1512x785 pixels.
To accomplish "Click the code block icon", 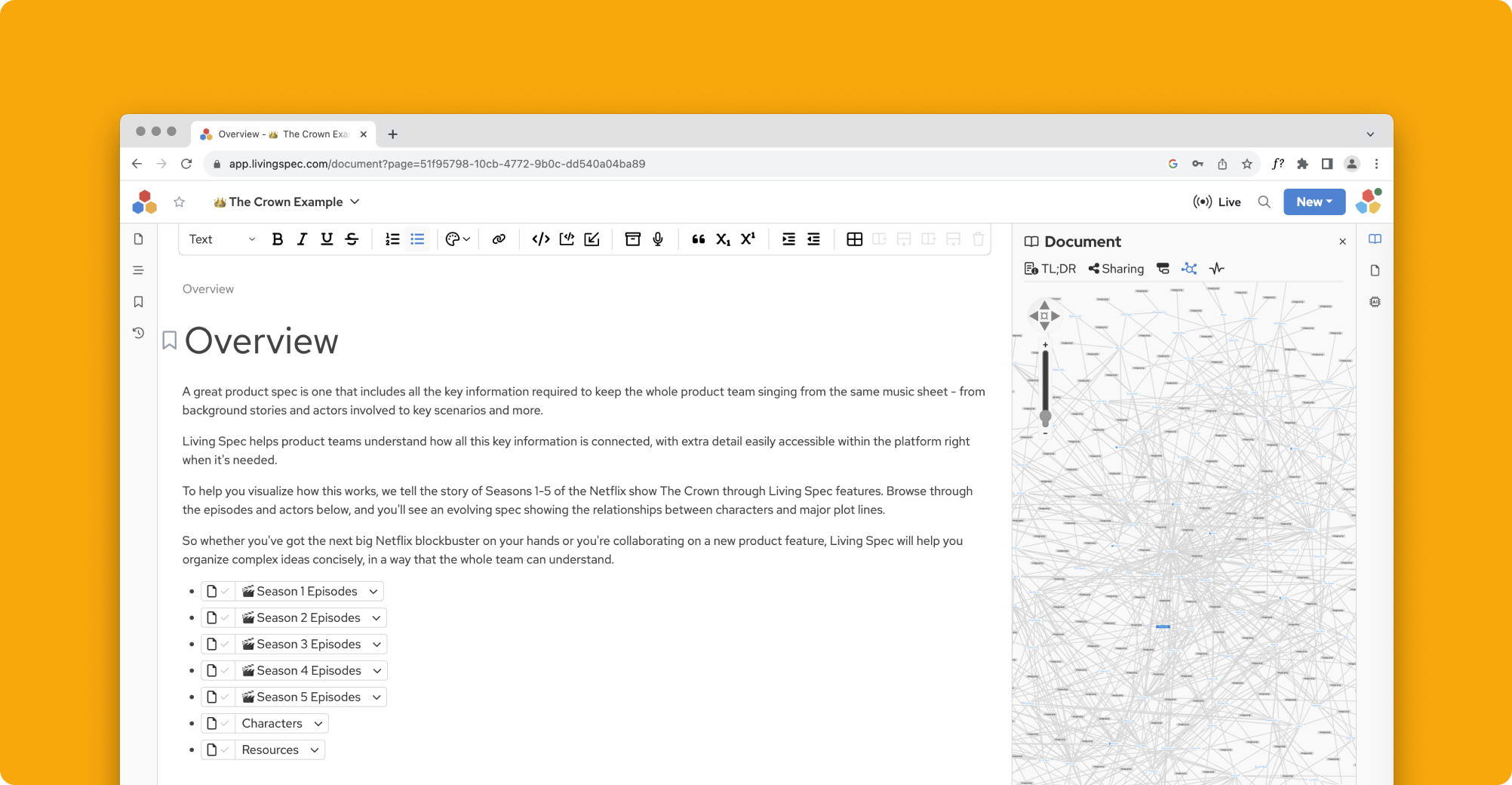I will [x=540, y=239].
